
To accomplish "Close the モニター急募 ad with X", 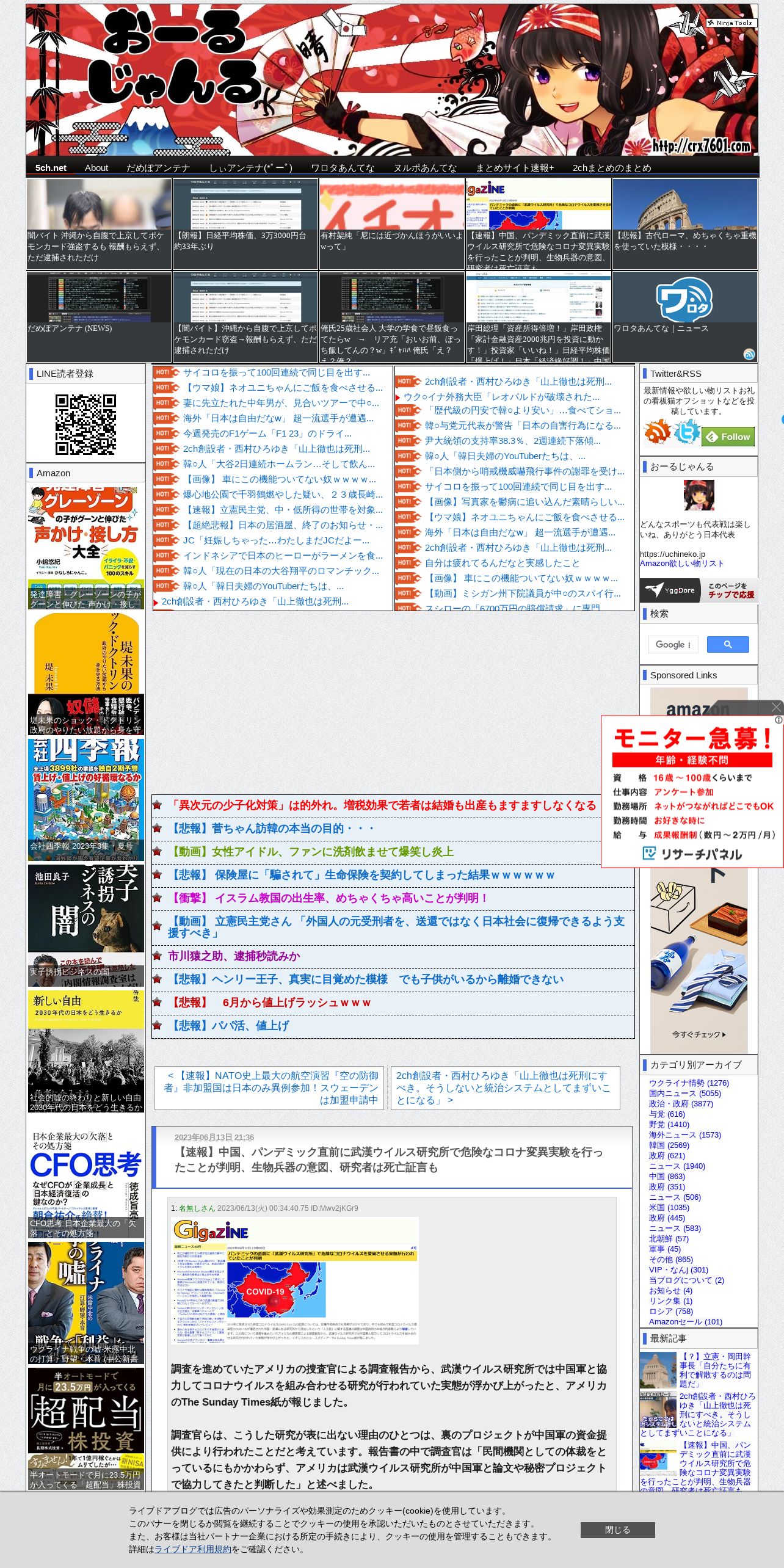I will pos(776,707).
